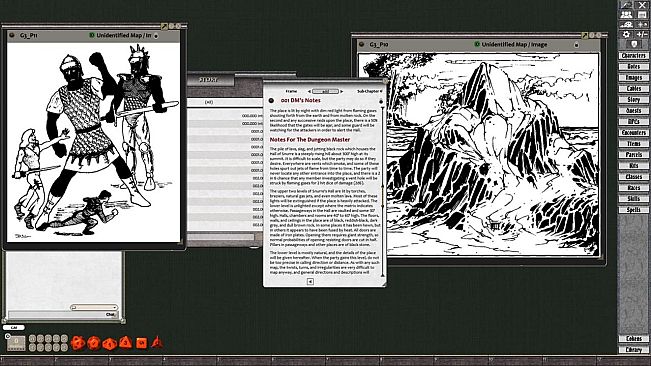This screenshot has width=651, height=366.
Task: Click the frame selector box in story header
Action: pyautogui.click(x=325, y=91)
